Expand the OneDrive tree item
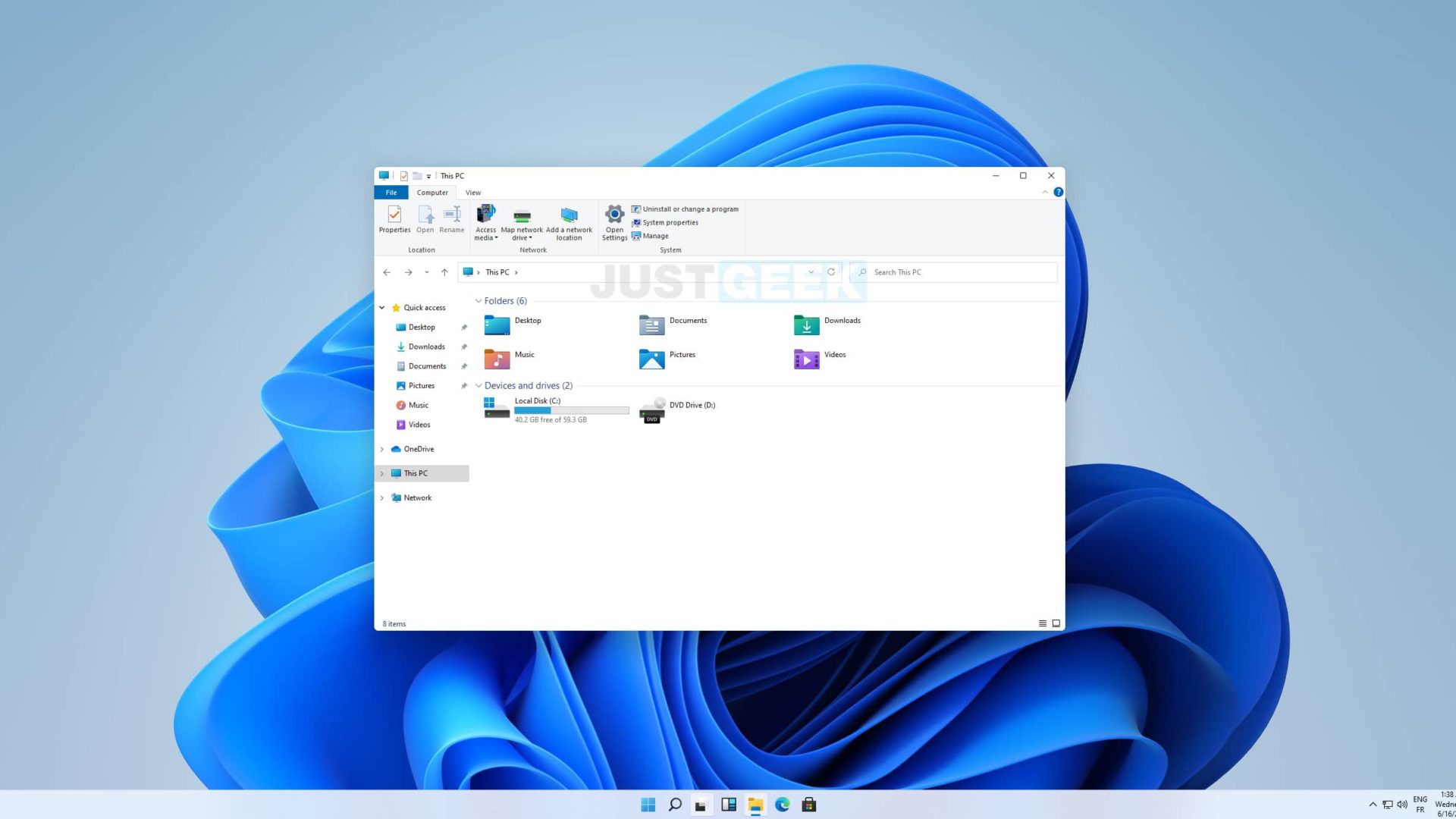 click(382, 449)
